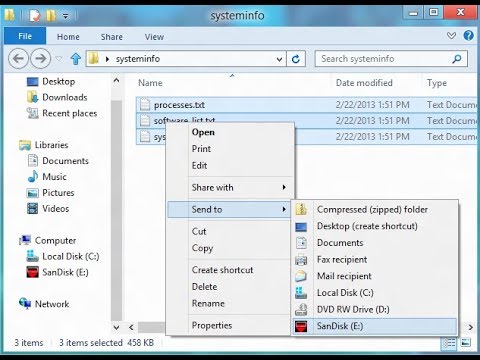This screenshot has height=360, width=480.
Task: Select Desktop in navigation pane
Action: 51,81
